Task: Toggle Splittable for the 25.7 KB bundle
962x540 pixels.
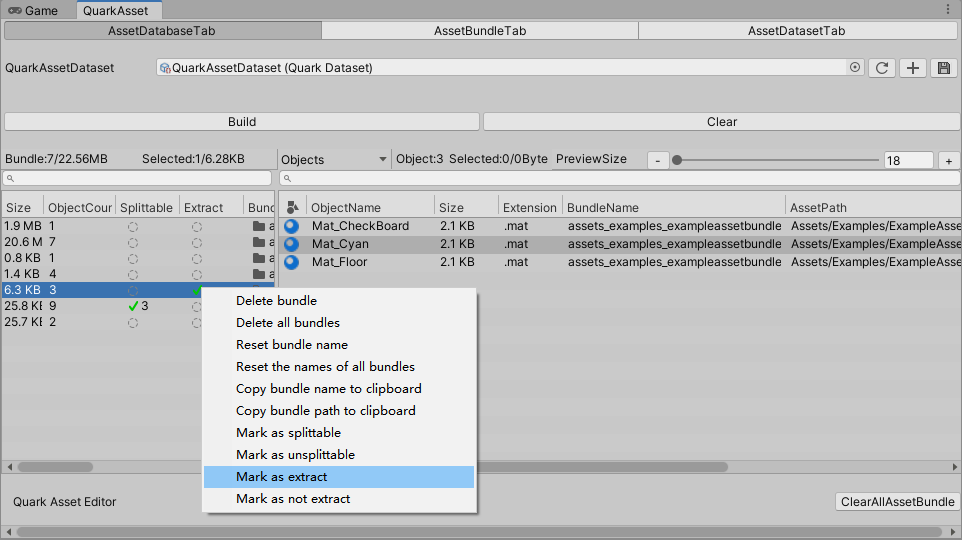Action: (133, 322)
